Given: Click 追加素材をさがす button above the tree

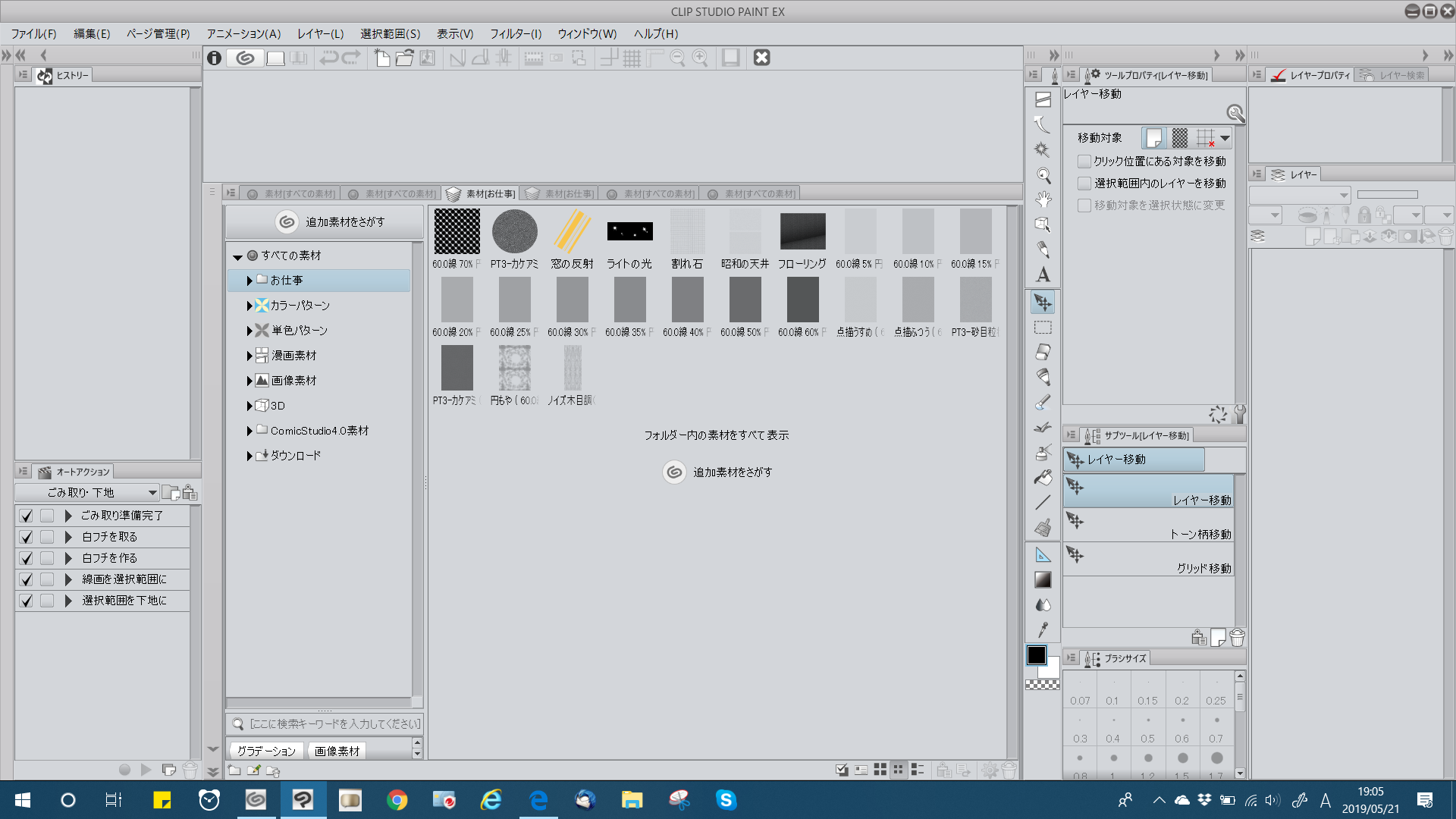Looking at the screenshot, I should coord(325,222).
